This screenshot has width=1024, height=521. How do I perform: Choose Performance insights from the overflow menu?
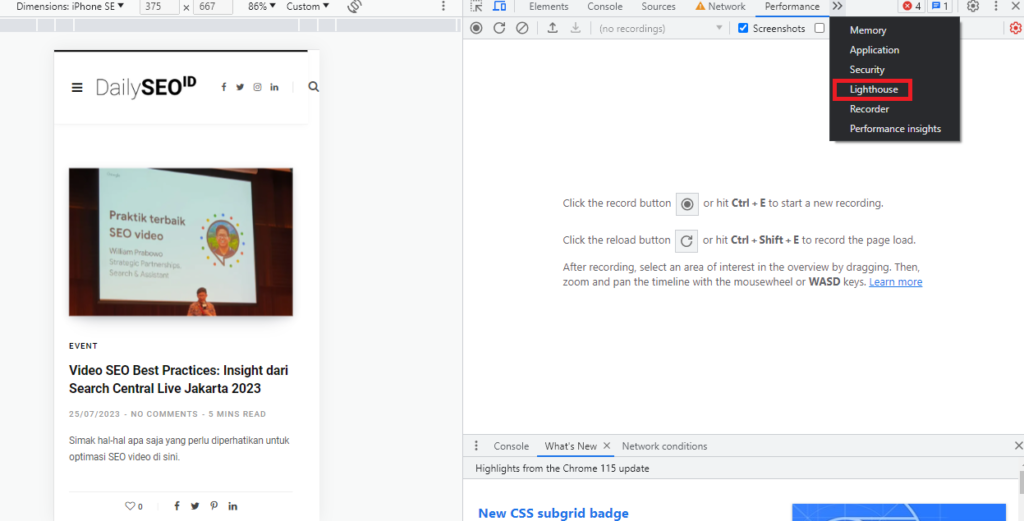click(895, 129)
